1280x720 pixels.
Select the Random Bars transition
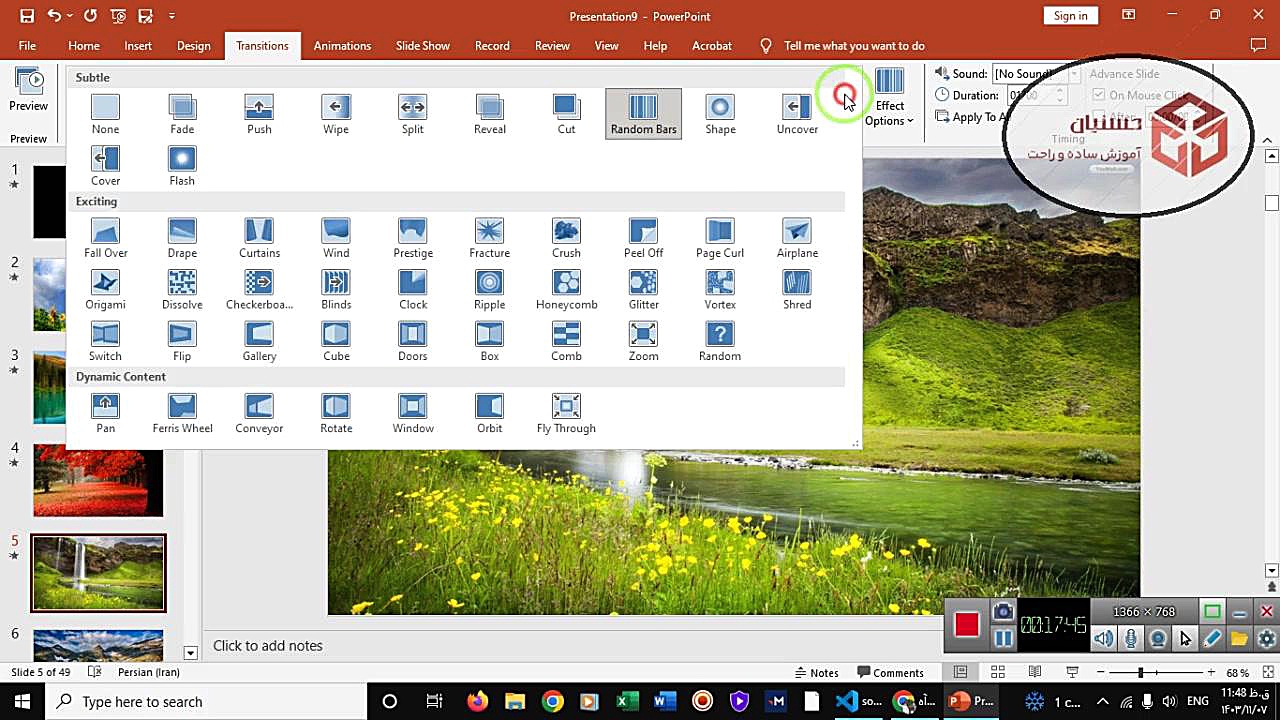coord(643,114)
